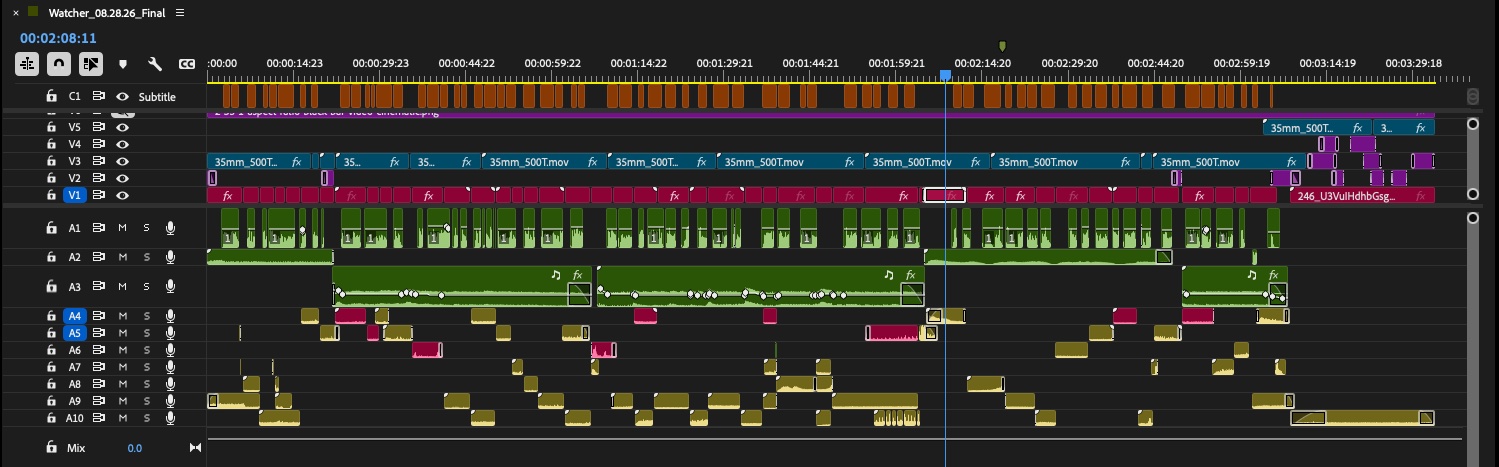Viewport: 1499px width, 467px height.
Task: Toggle lock on track V3
Action: [51, 161]
